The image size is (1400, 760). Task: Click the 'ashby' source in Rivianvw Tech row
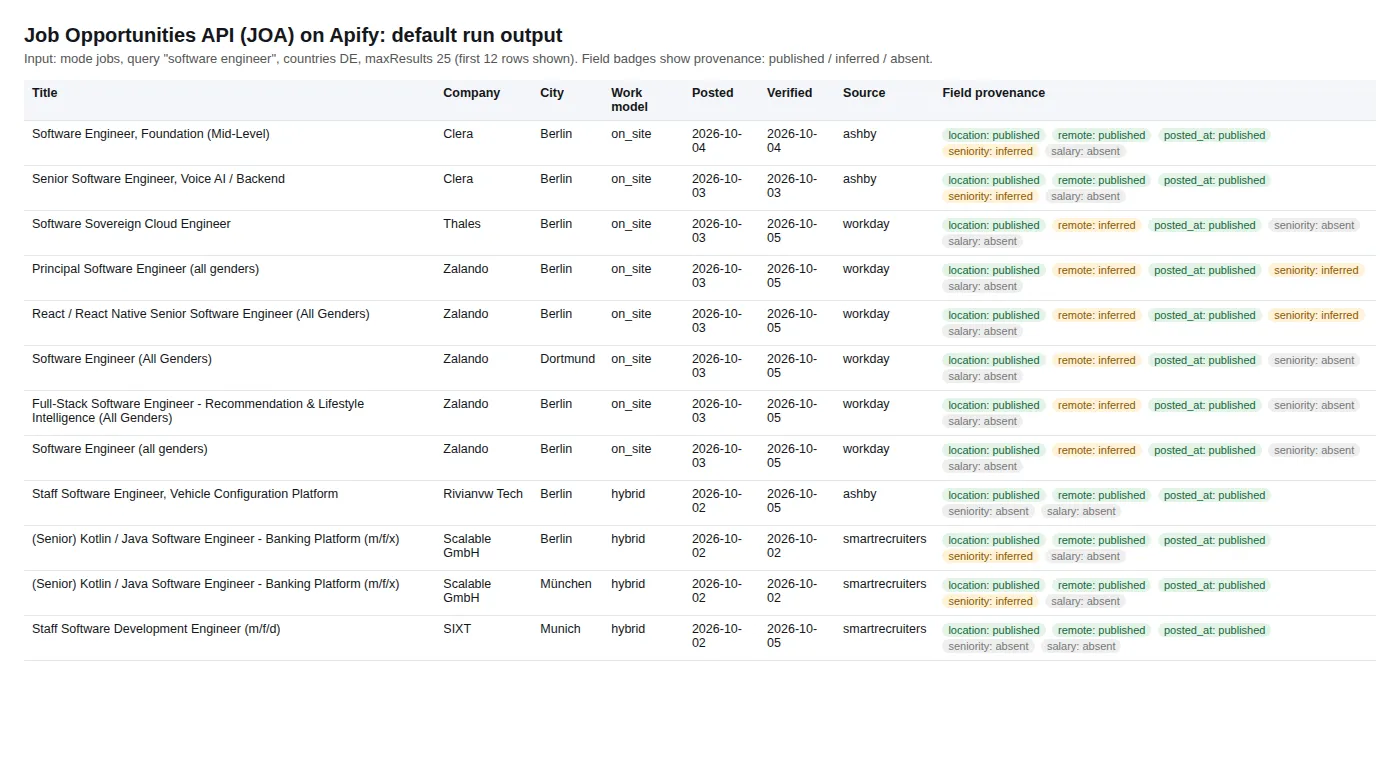coord(860,494)
